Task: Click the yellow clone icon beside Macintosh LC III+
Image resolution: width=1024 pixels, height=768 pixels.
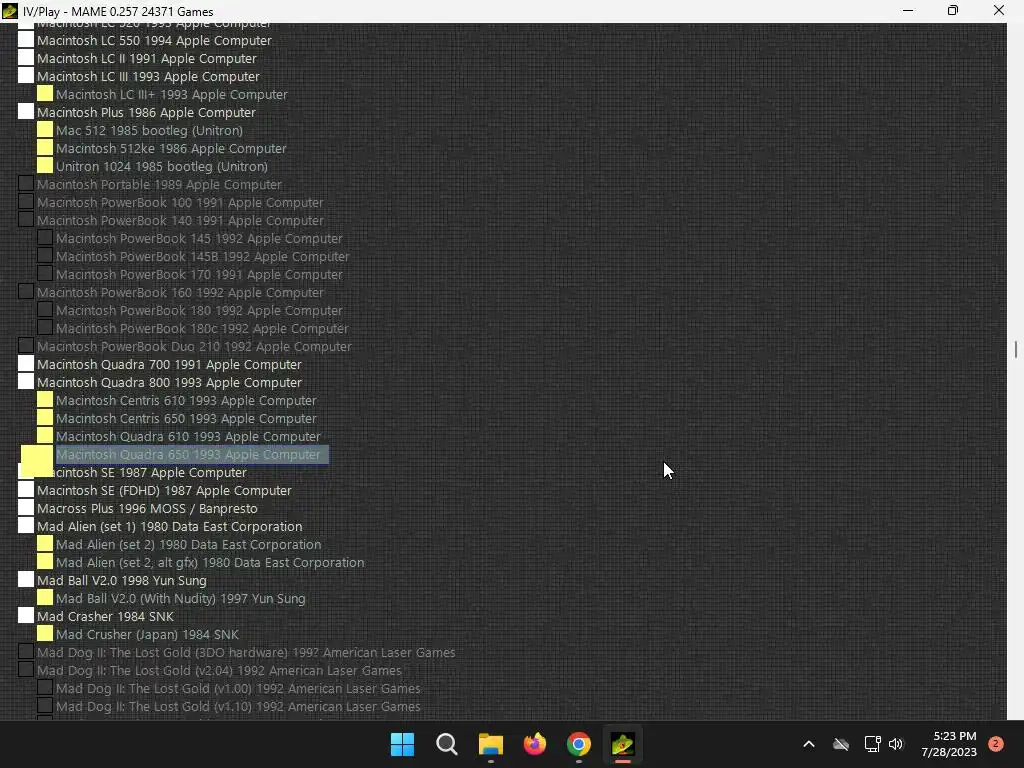Action: (45, 93)
